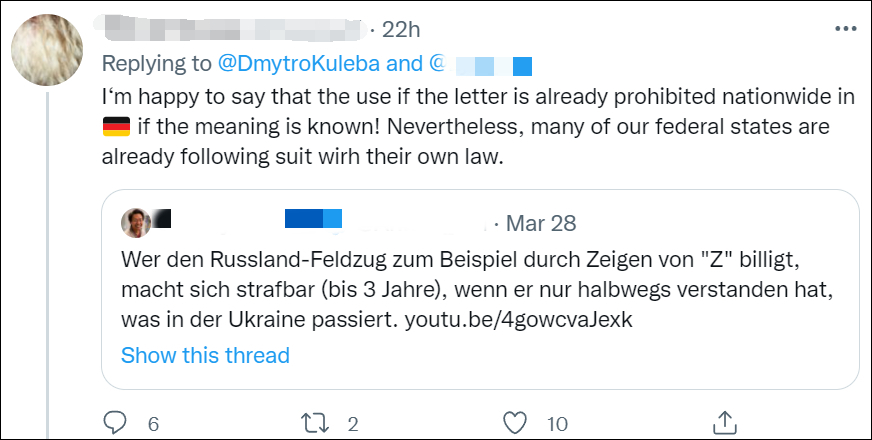Open the share menu icon

click(x=726, y=422)
